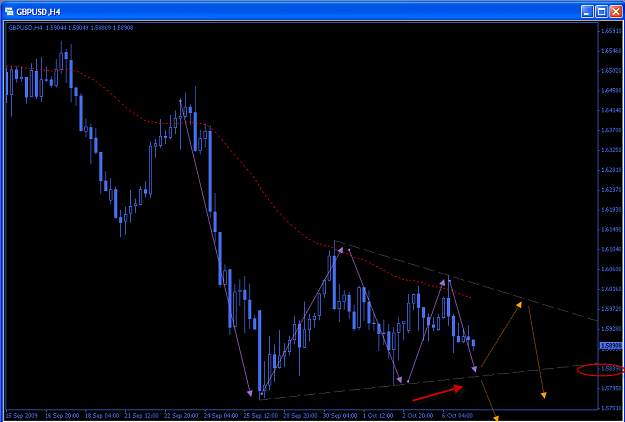Click the 24 Sep 04:00 time label
This screenshot has height=422, width=625.
tap(222, 415)
